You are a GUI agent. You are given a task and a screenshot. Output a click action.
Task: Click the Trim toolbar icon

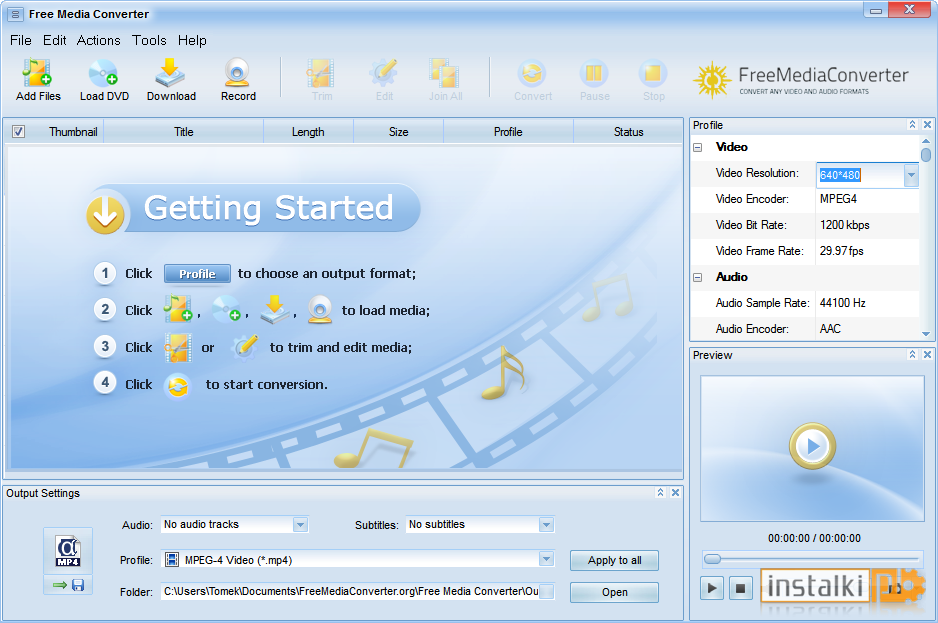pyautogui.click(x=321, y=74)
